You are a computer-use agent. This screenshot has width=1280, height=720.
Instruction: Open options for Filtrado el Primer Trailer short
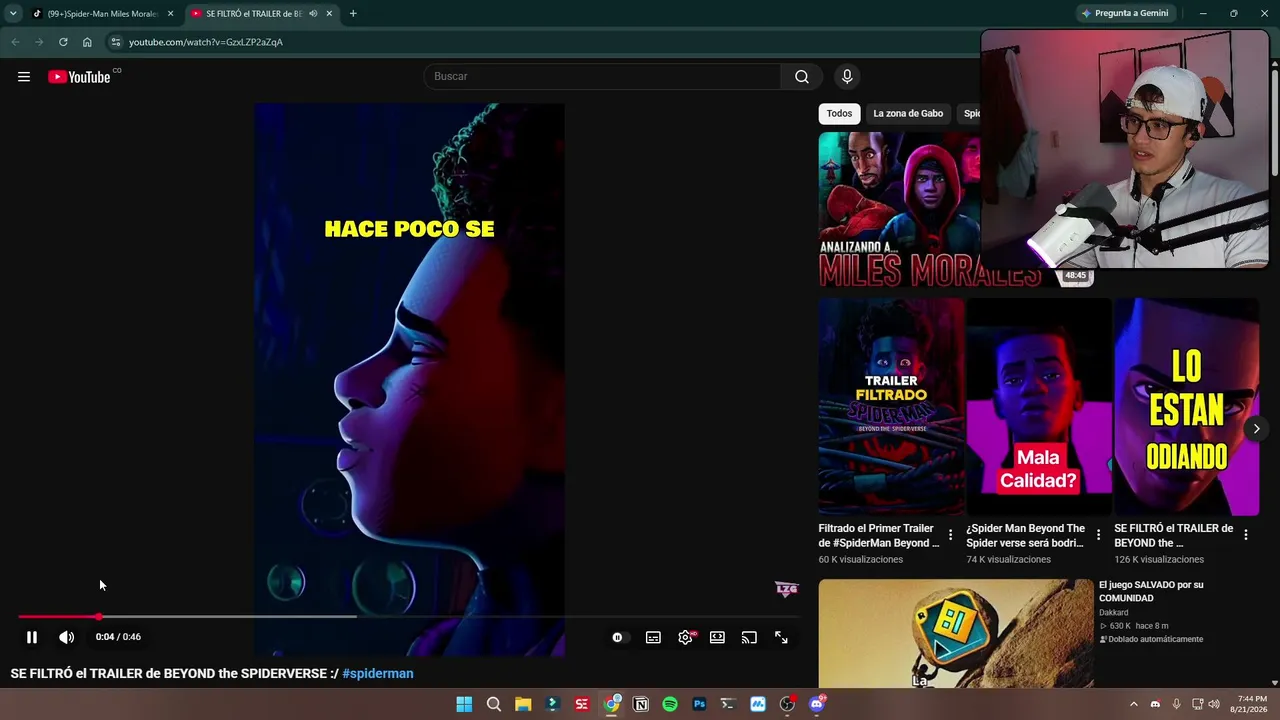[951, 535]
